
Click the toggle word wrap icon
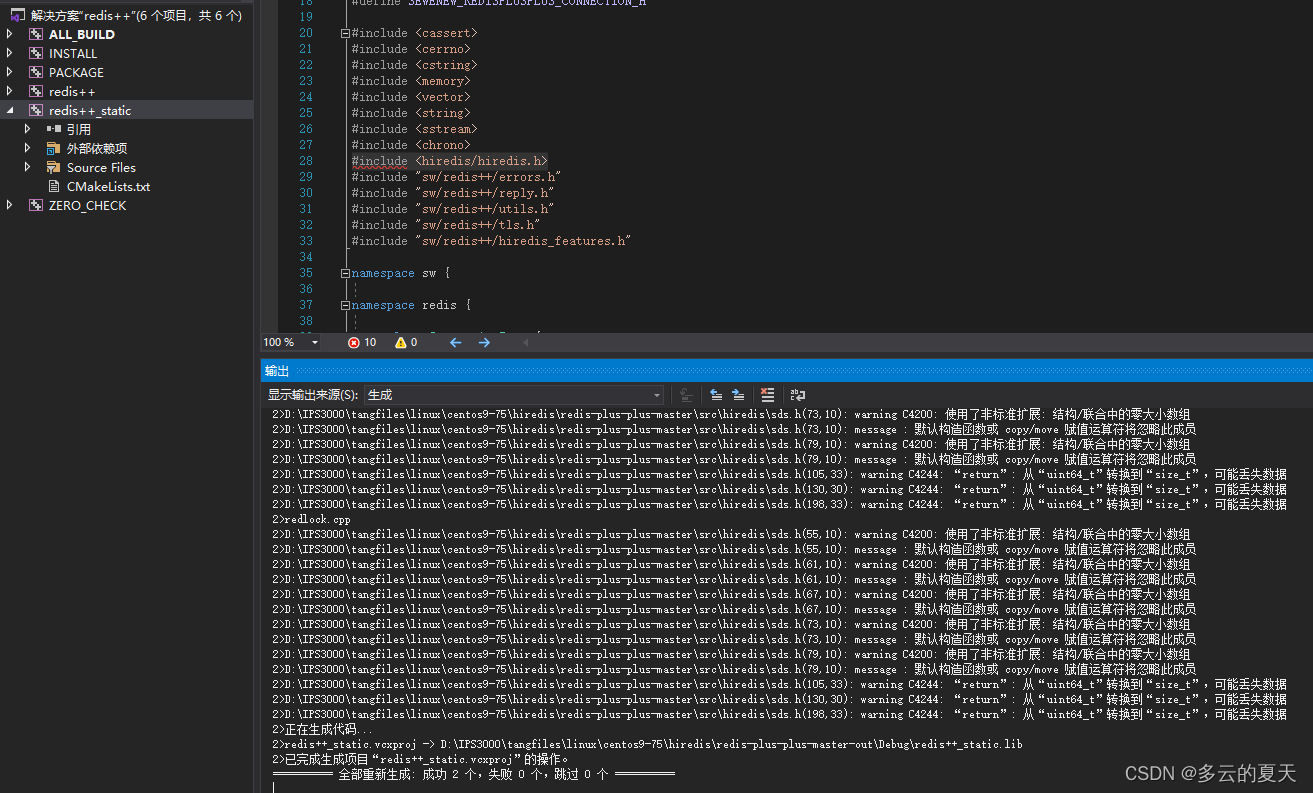(x=796, y=394)
